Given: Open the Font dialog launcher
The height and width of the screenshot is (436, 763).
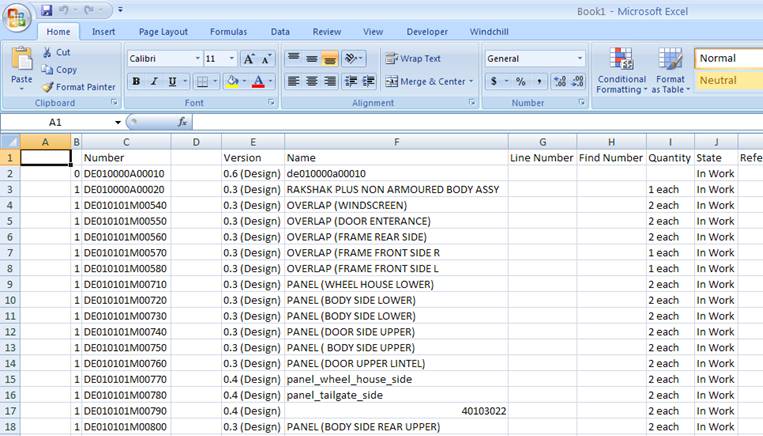Looking at the screenshot, I should (x=271, y=102).
